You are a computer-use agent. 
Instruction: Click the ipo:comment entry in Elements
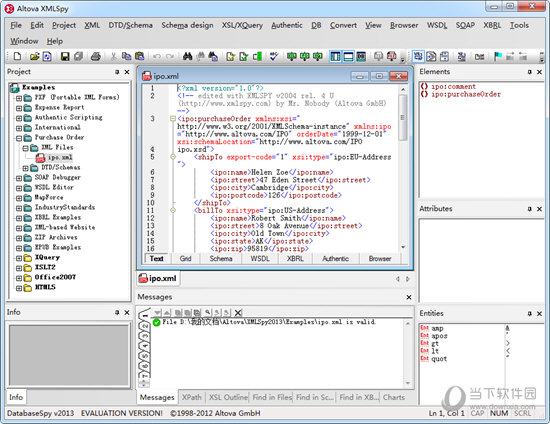click(x=453, y=86)
